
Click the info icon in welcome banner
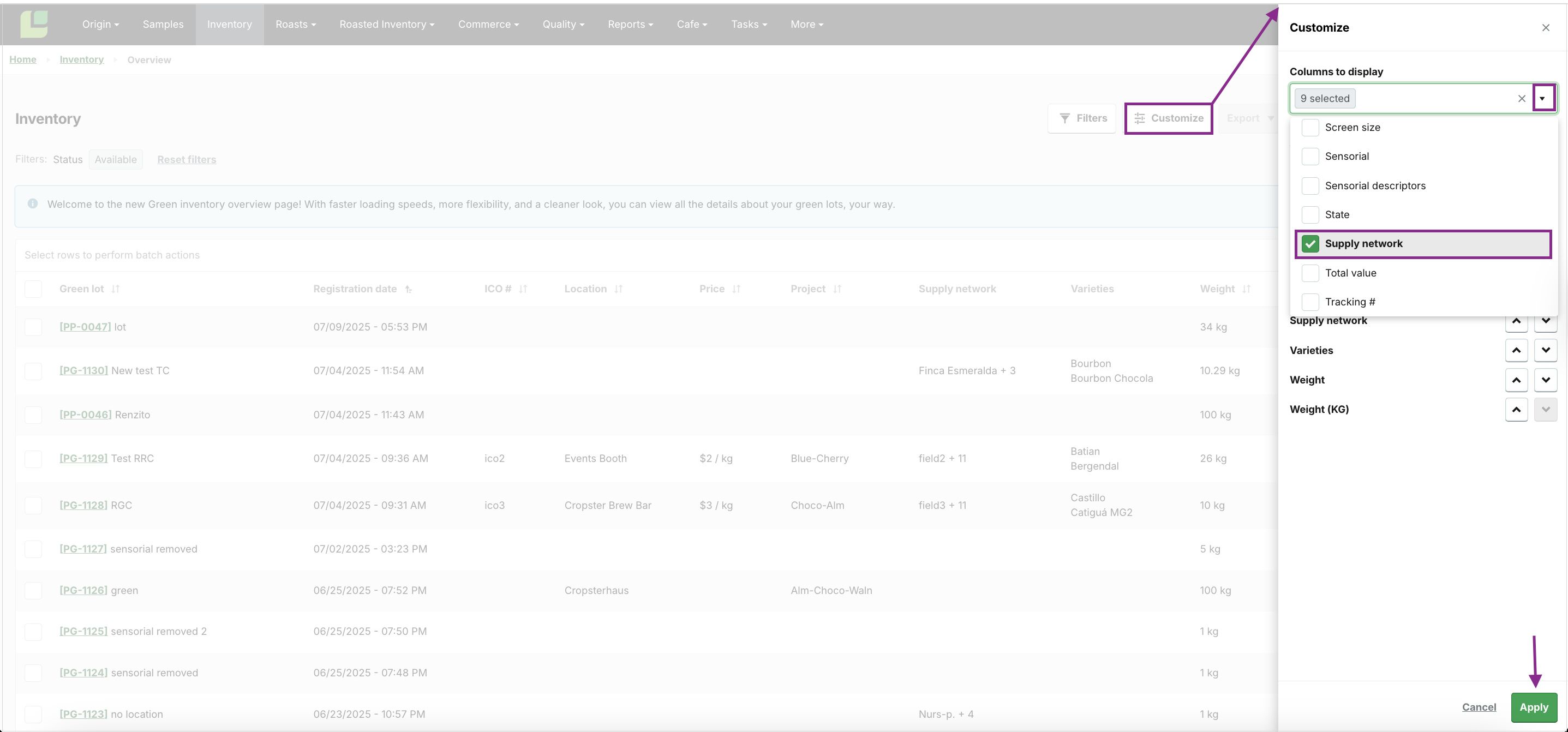[33, 204]
